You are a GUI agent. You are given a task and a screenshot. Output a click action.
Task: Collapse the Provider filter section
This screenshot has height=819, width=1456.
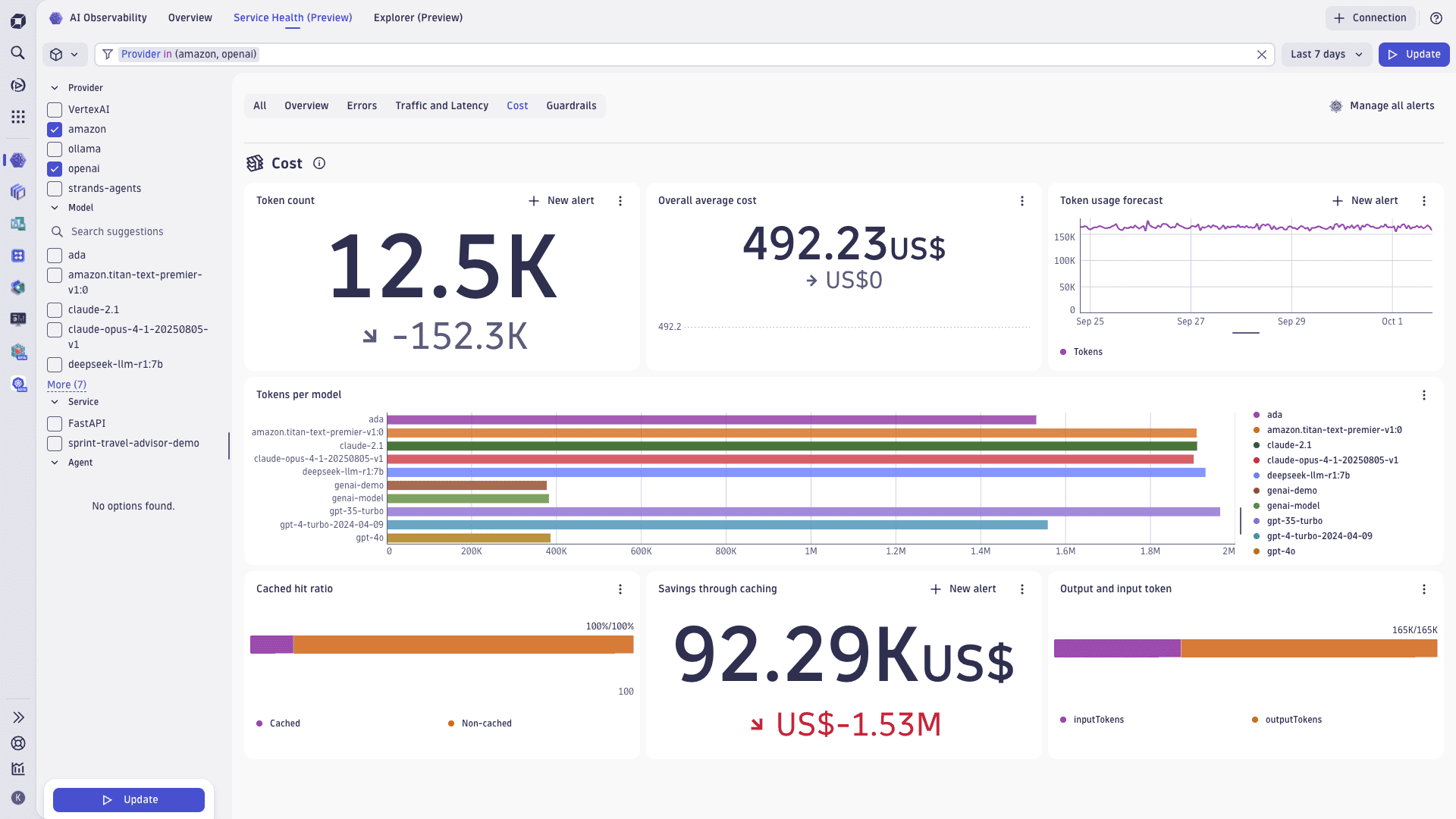(x=54, y=87)
